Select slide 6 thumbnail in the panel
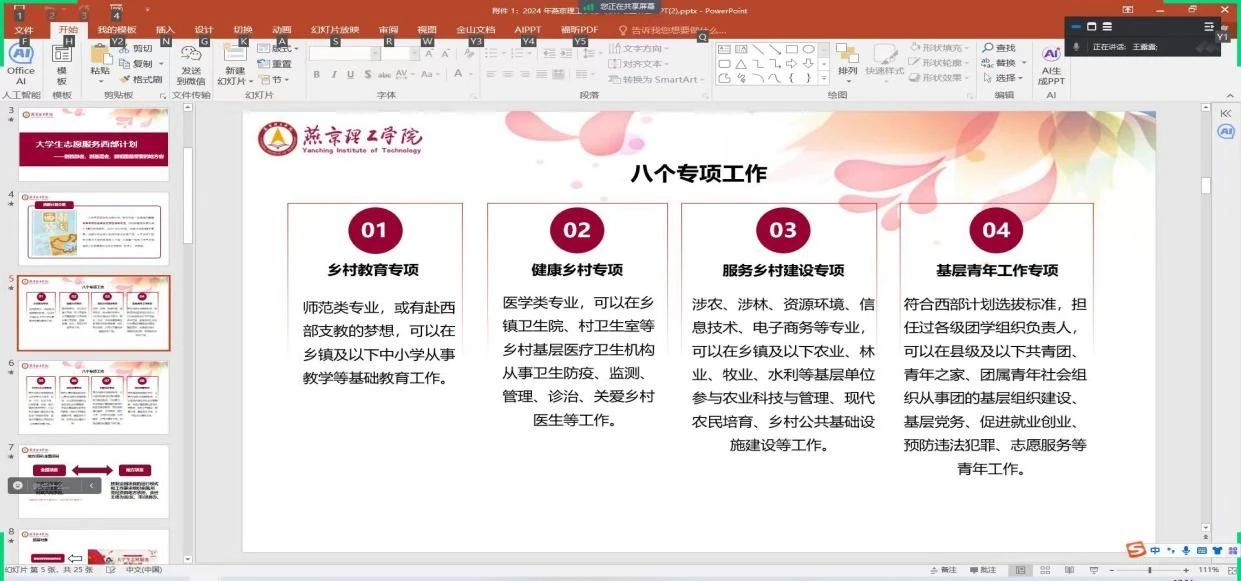The height and width of the screenshot is (581, 1241). pos(94,397)
